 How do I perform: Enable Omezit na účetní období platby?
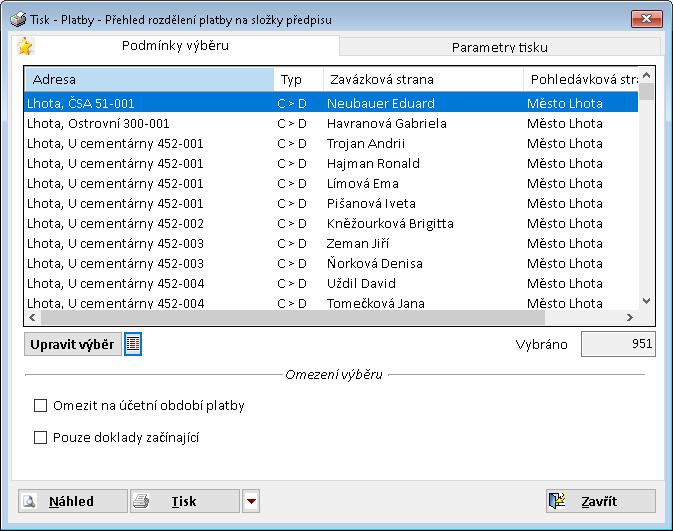[x=41, y=406]
